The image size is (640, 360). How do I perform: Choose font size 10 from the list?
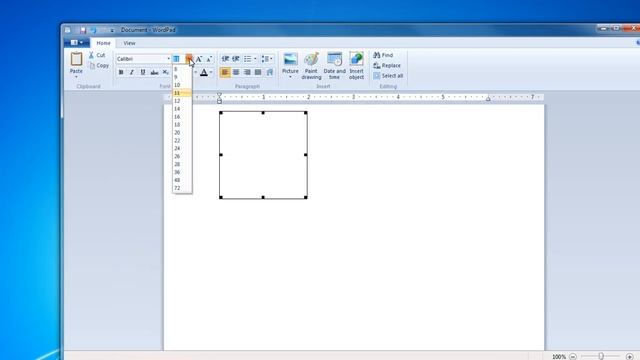(182, 85)
